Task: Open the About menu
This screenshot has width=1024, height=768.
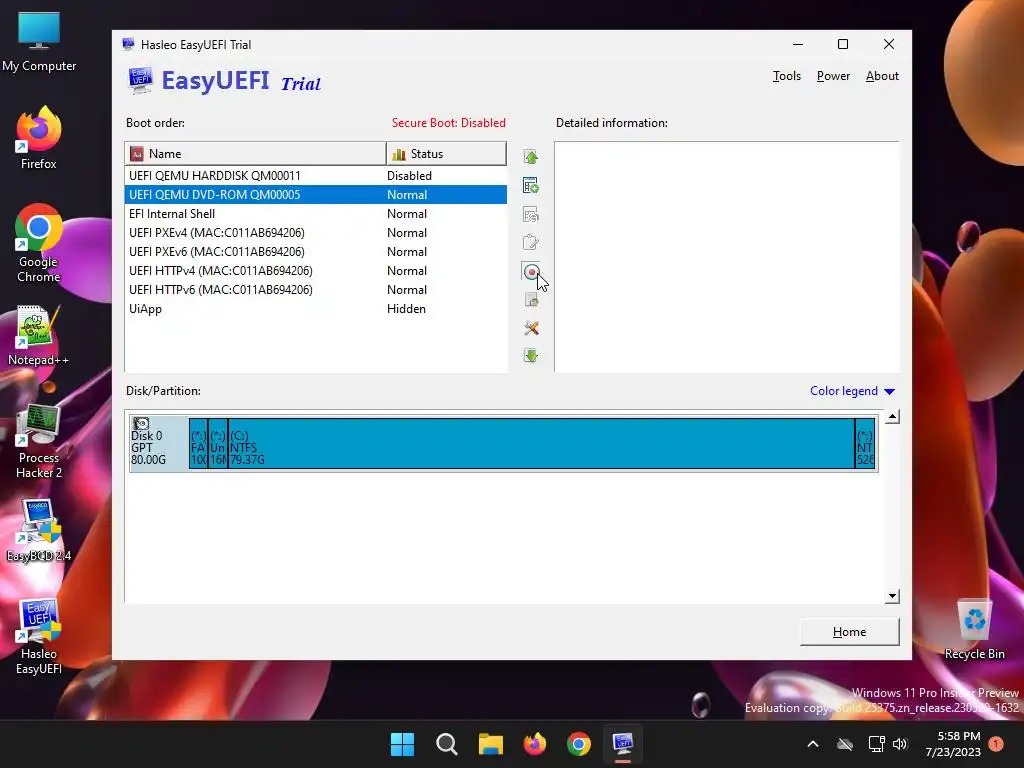Action: tap(882, 76)
